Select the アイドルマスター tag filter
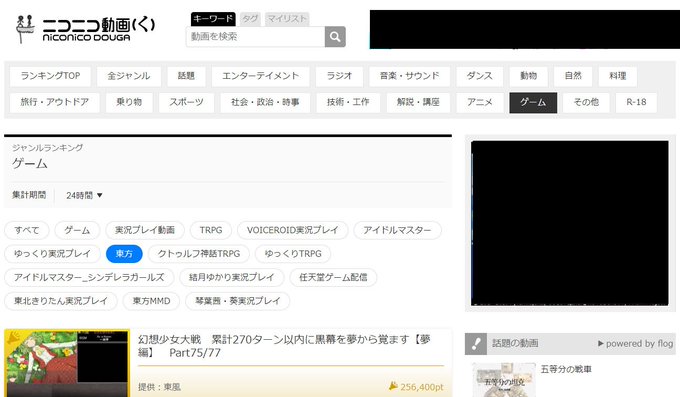Screen dimensions: 680x397 click(397, 230)
